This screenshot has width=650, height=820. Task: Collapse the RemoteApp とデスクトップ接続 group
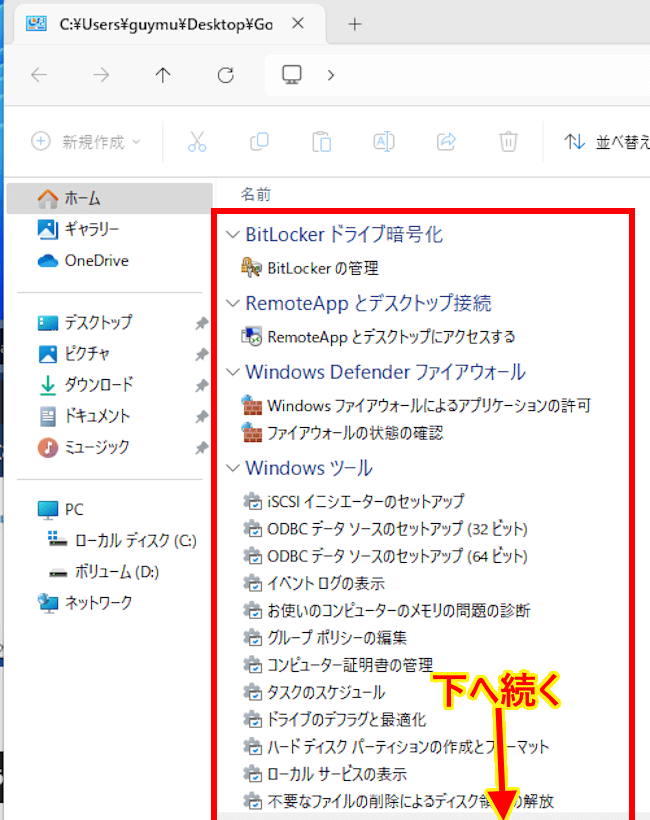click(233, 303)
